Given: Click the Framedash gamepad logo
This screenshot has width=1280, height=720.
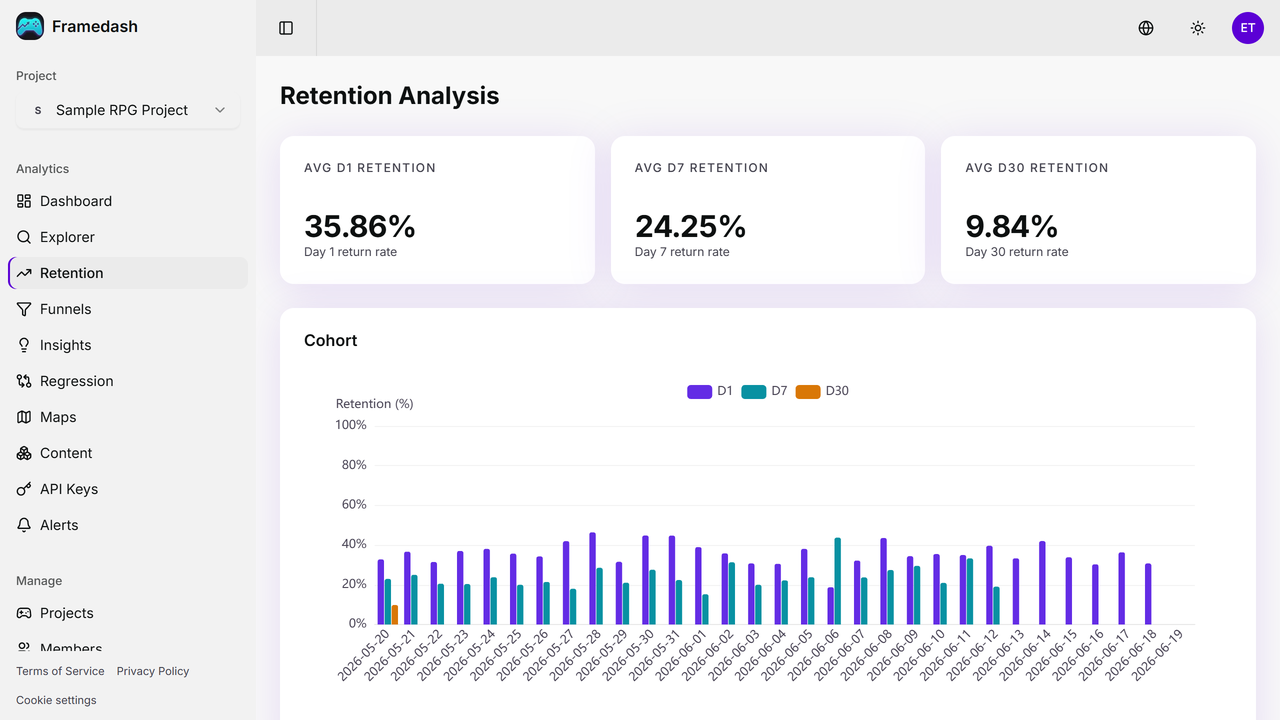Looking at the screenshot, I should click(x=30, y=26).
